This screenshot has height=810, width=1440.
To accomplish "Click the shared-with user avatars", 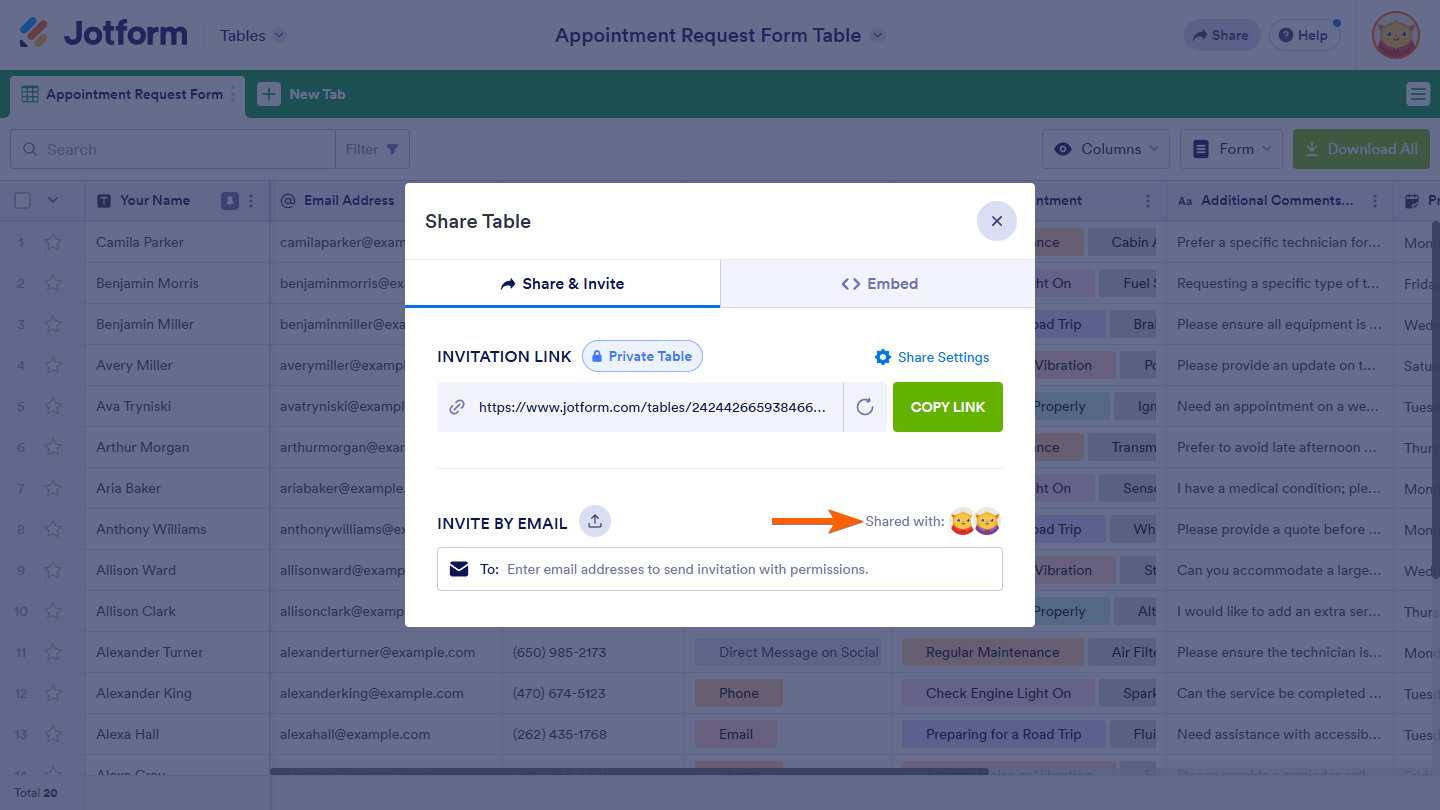I will [974, 521].
